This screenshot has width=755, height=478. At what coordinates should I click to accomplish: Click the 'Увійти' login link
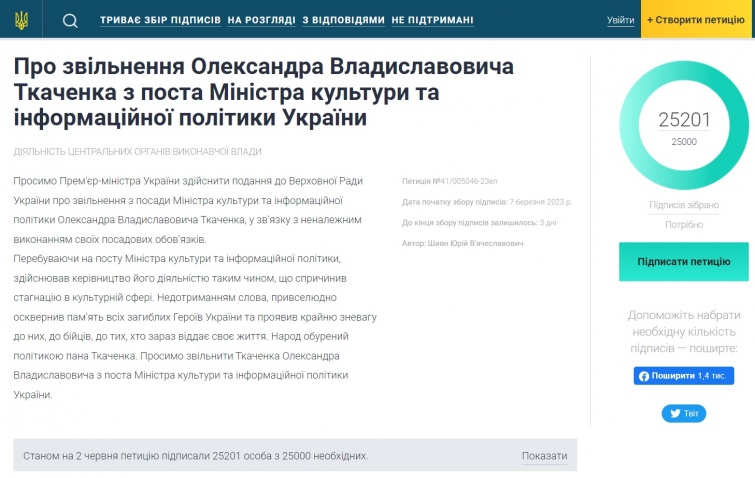(620, 20)
